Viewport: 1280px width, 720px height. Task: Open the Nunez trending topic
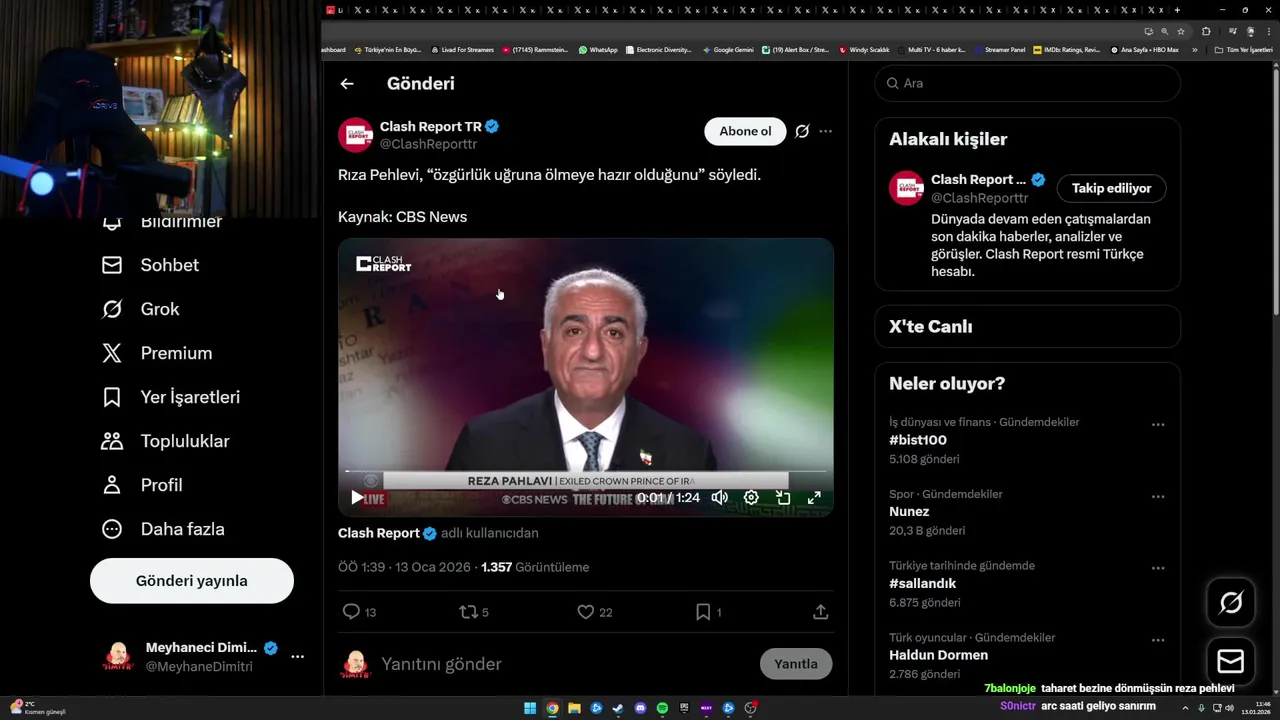(909, 512)
